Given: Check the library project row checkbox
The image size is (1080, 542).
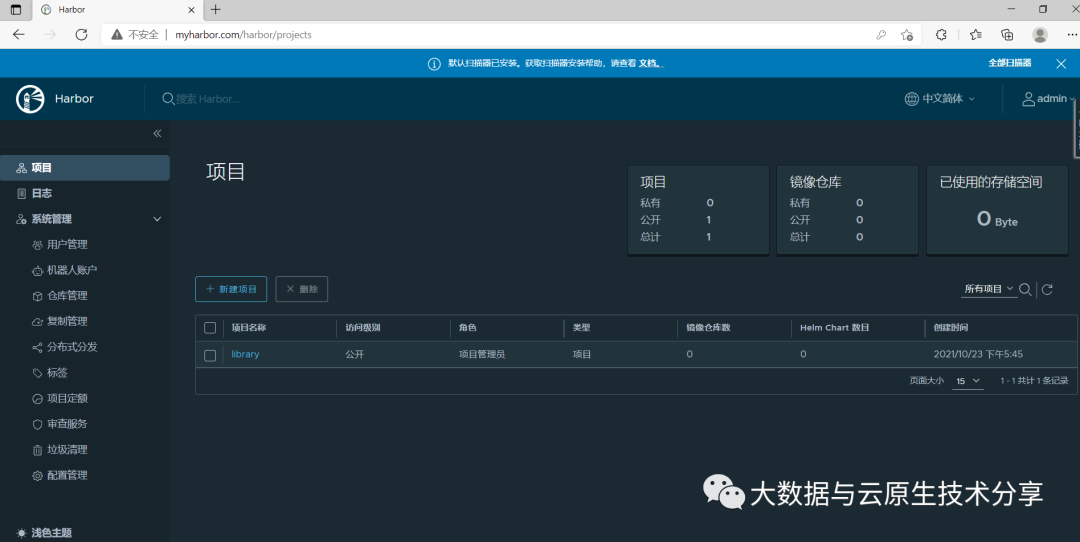Looking at the screenshot, I should click(x=210, y=355).
